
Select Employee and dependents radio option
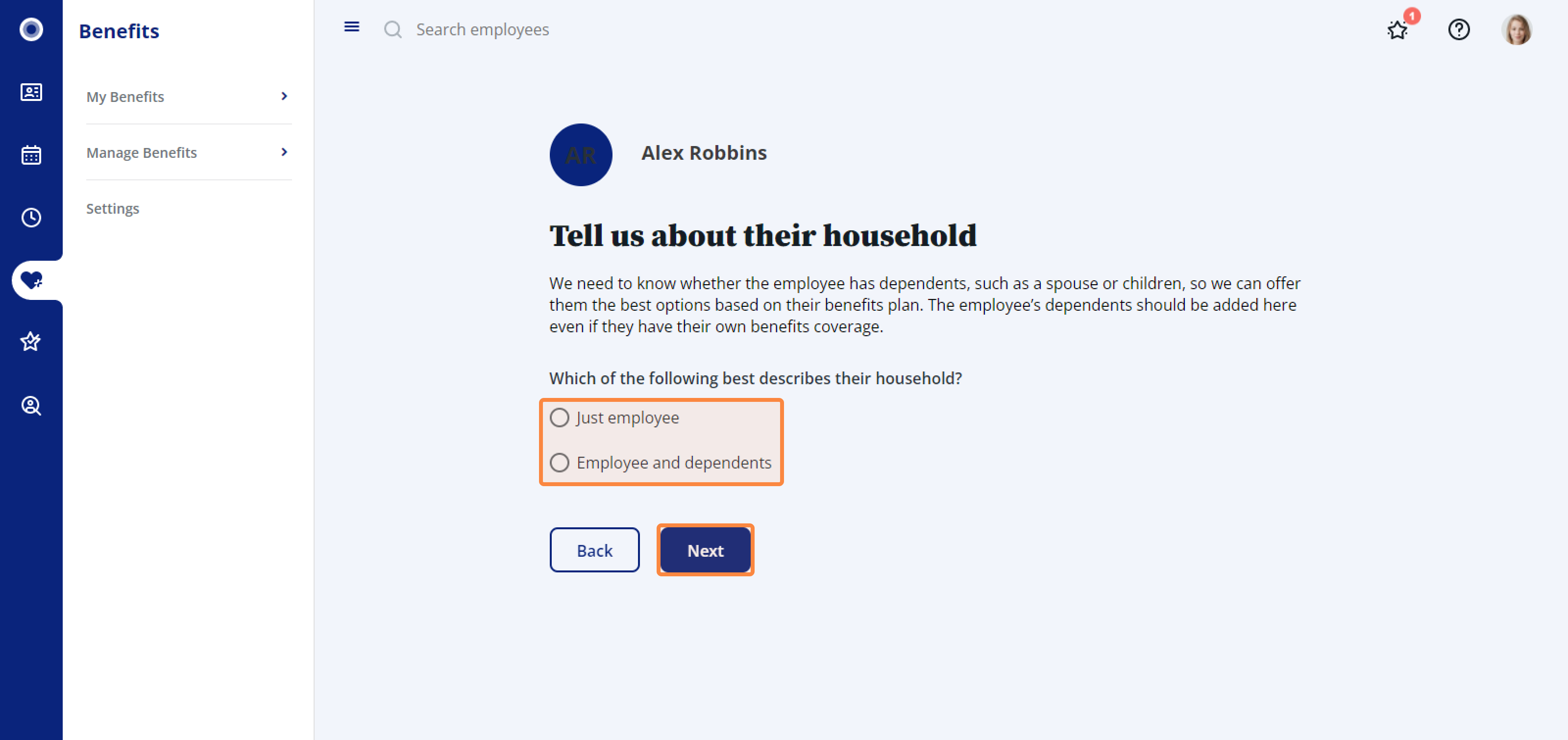click(560, 463)
